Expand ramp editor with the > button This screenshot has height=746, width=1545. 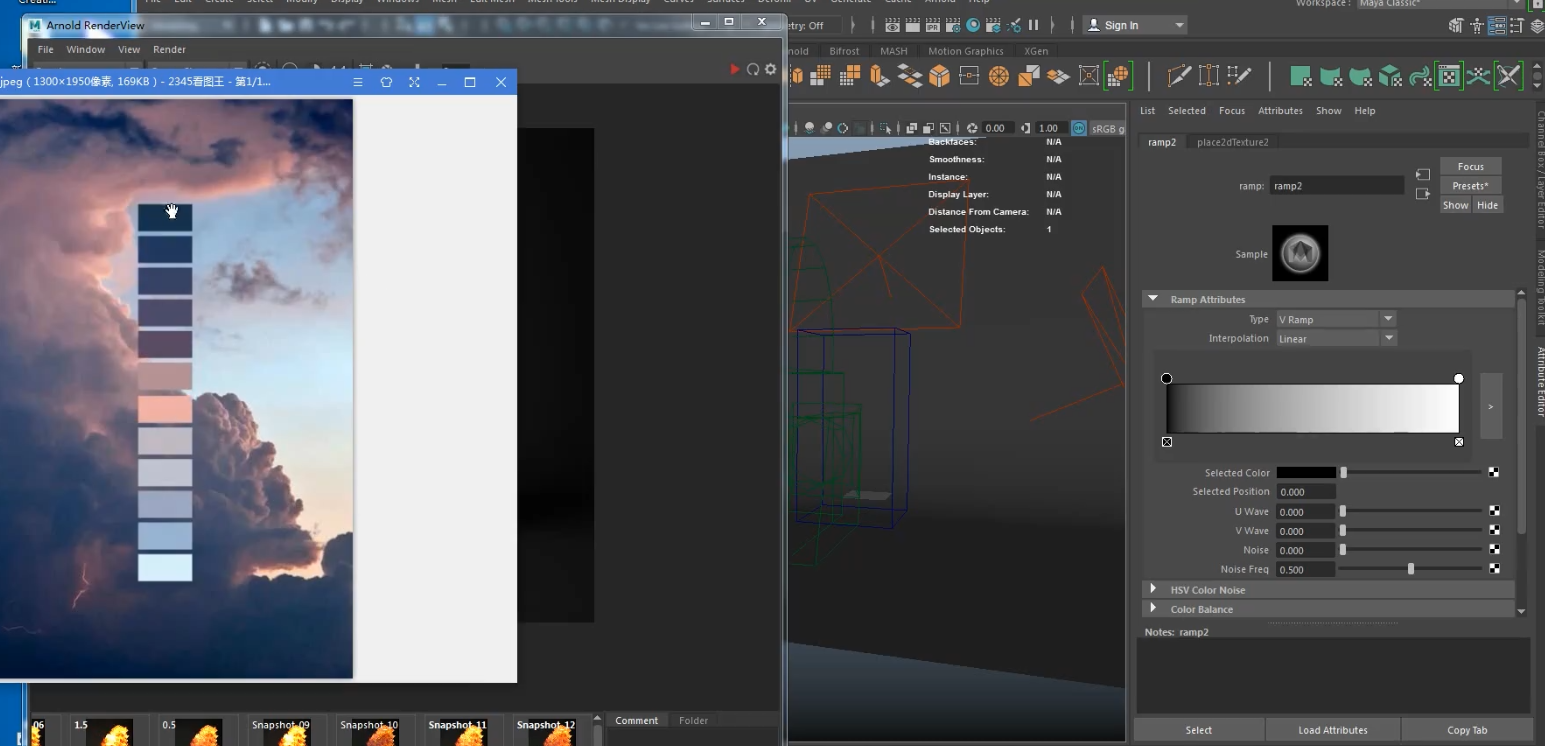click(1491, 406)
